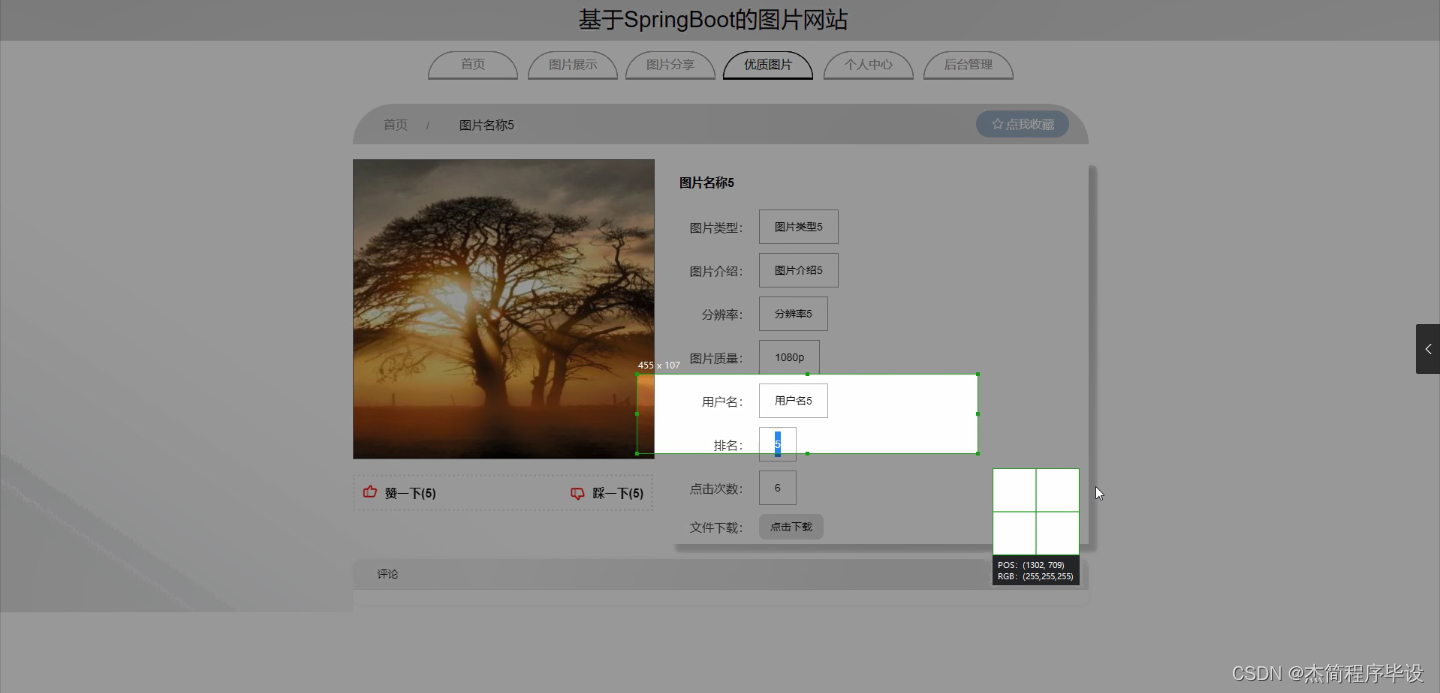The height and width of the screenshot is (693, 1440).
Task: Click the 图片介绍5 value box
Action: point(798,271)
